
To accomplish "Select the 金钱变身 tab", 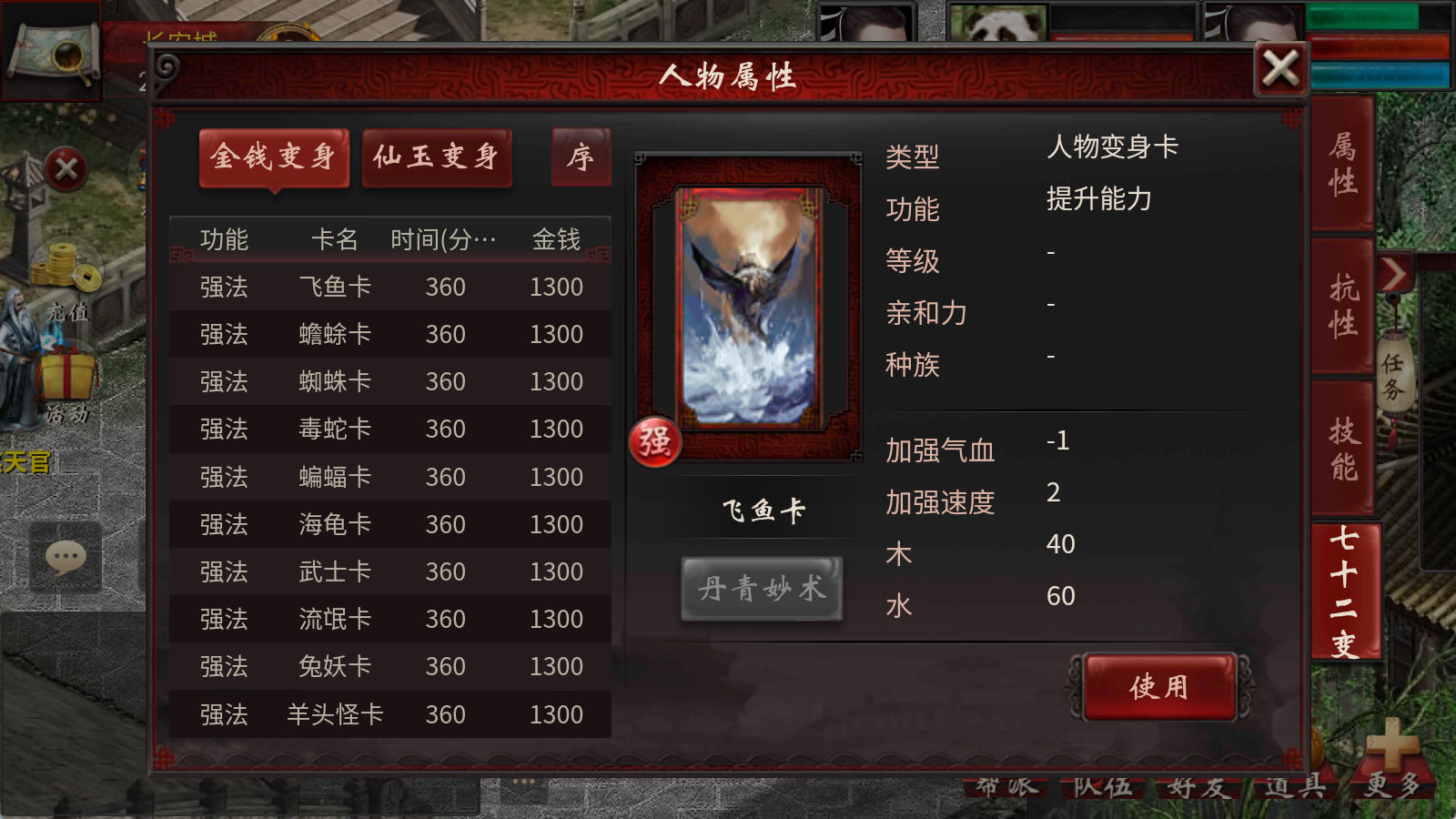I will pos(274,158).
